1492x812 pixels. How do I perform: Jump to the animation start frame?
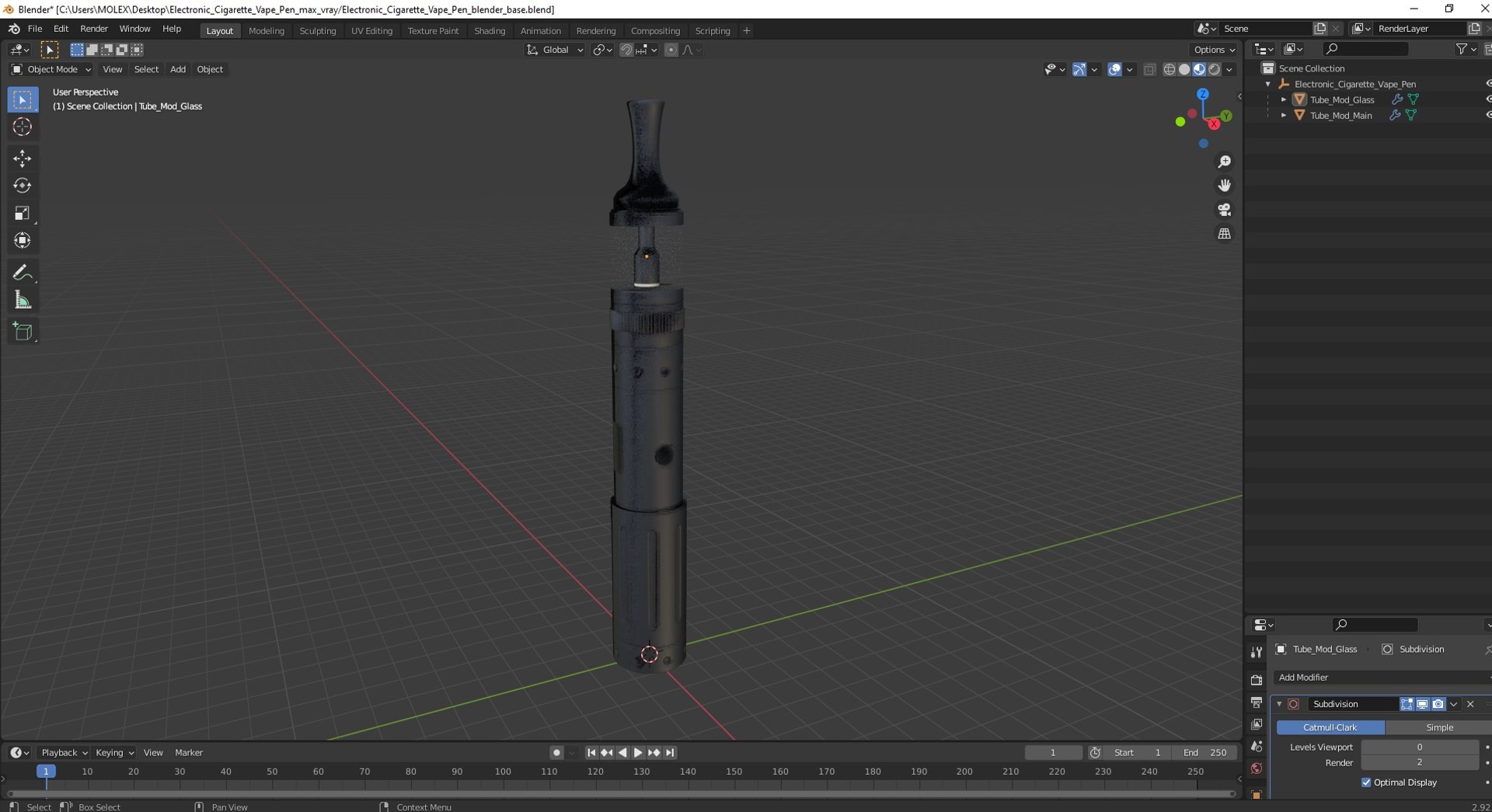(591, 752)
